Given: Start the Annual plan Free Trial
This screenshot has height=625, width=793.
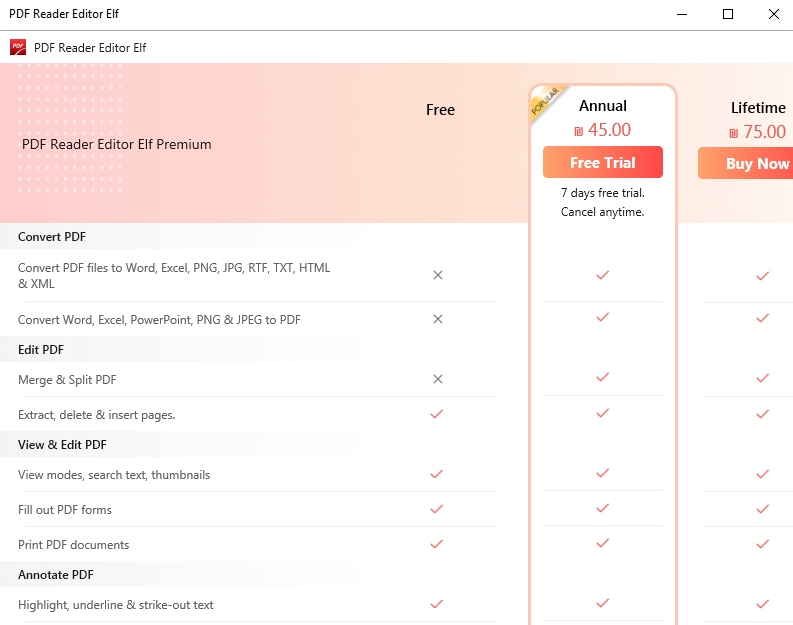Looking at the screenshot, I should 602,162.
